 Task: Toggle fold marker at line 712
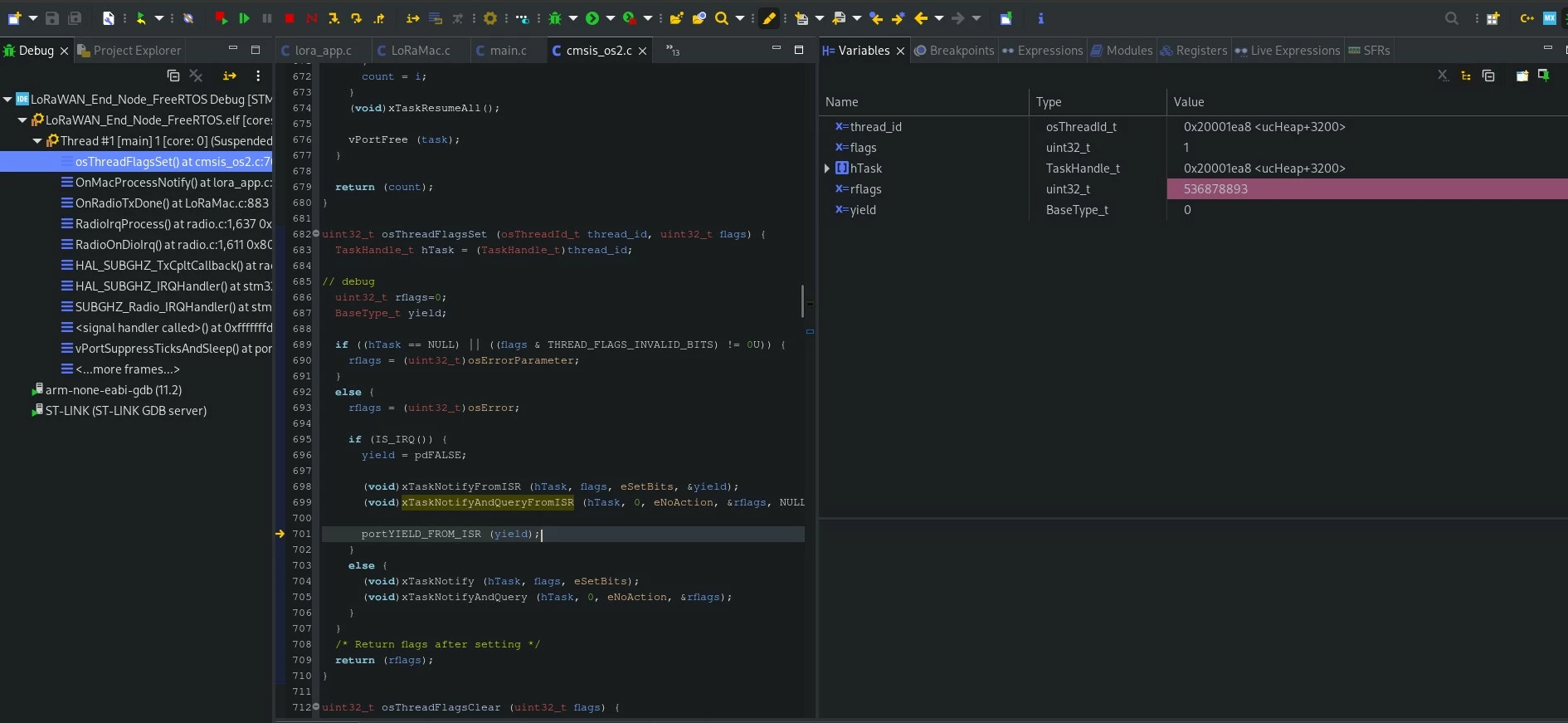(x=315, y=707)
